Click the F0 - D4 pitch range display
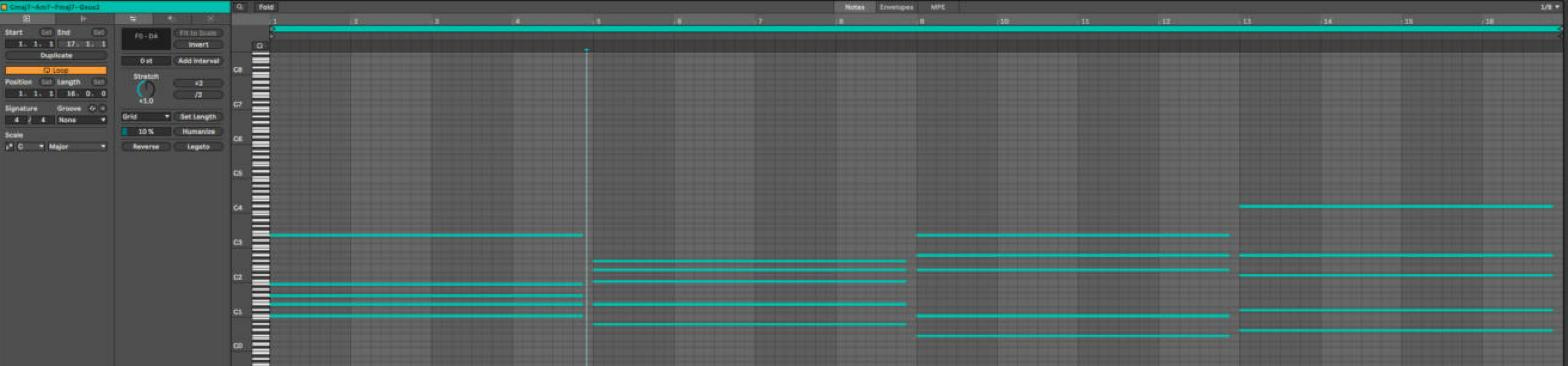 [x=146, y=39]
